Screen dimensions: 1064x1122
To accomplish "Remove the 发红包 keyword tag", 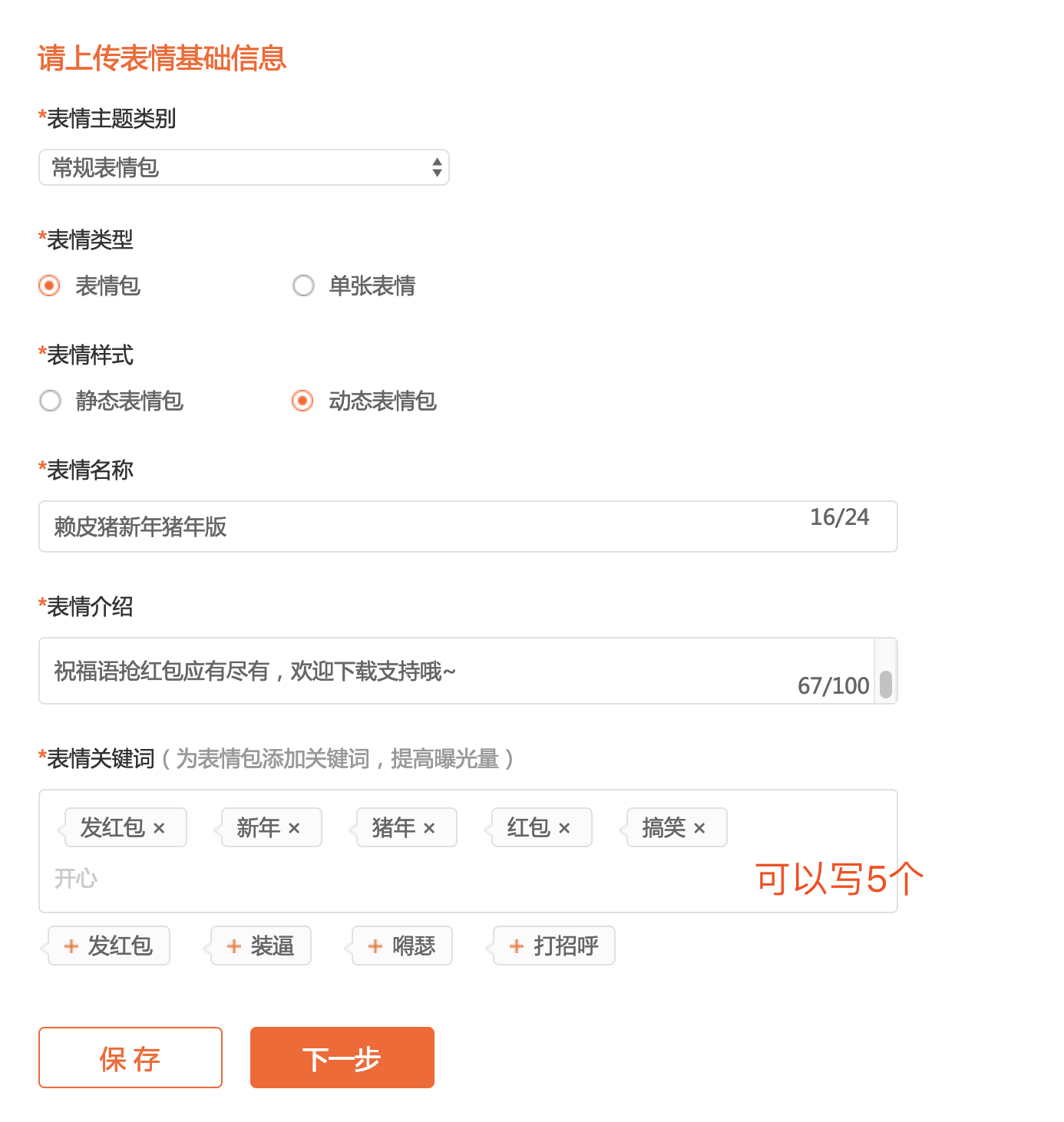I will (159, 829).
